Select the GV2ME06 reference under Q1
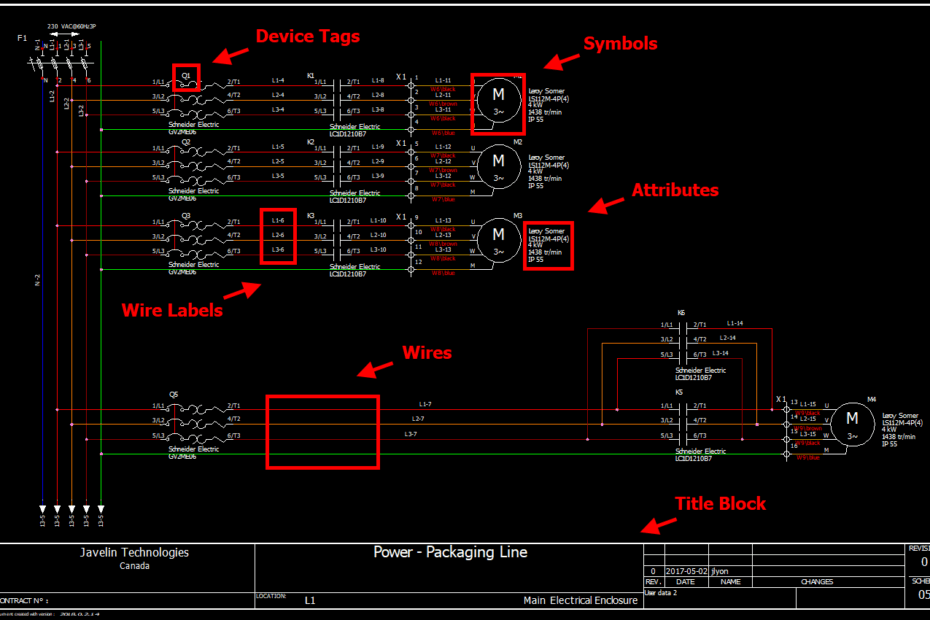Image resolution: width=930 pixels, height=620 pixels. point(182,132)
